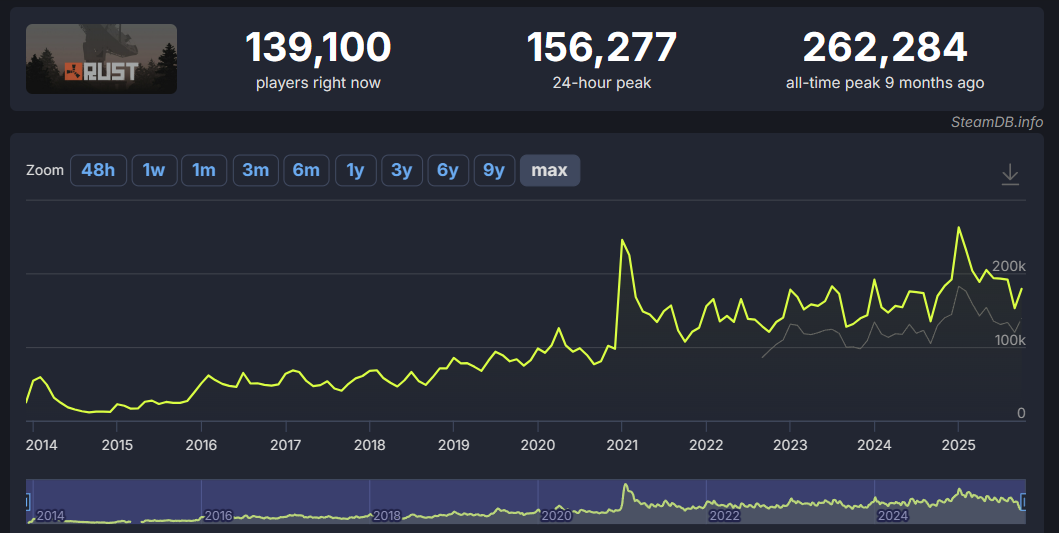Screen dimensions: 1059x533
Task: Click the 200k y-axis label
Action: pos(1008,266)
